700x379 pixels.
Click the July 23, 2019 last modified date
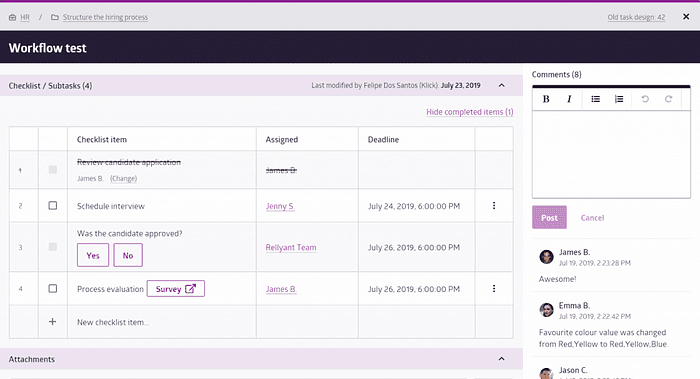point(461,85)
